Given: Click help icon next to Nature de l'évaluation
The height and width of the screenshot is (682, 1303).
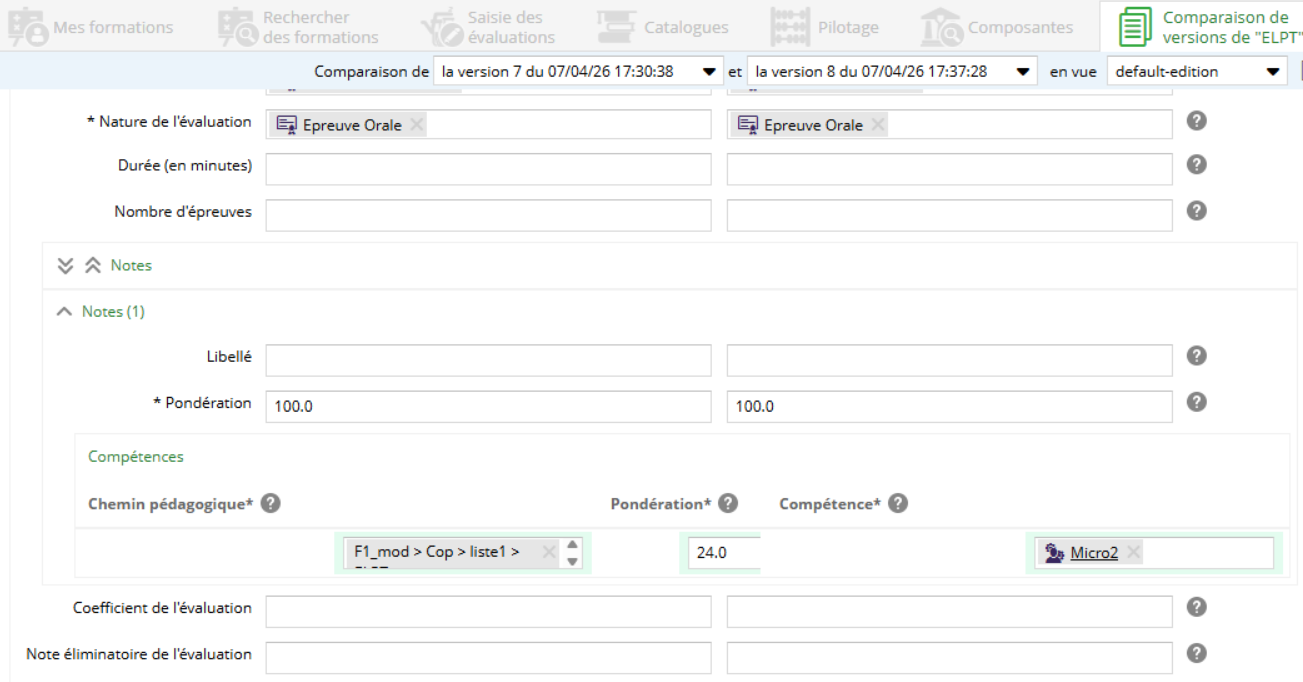Looking at the screenshot, I should coord(1196,120).
